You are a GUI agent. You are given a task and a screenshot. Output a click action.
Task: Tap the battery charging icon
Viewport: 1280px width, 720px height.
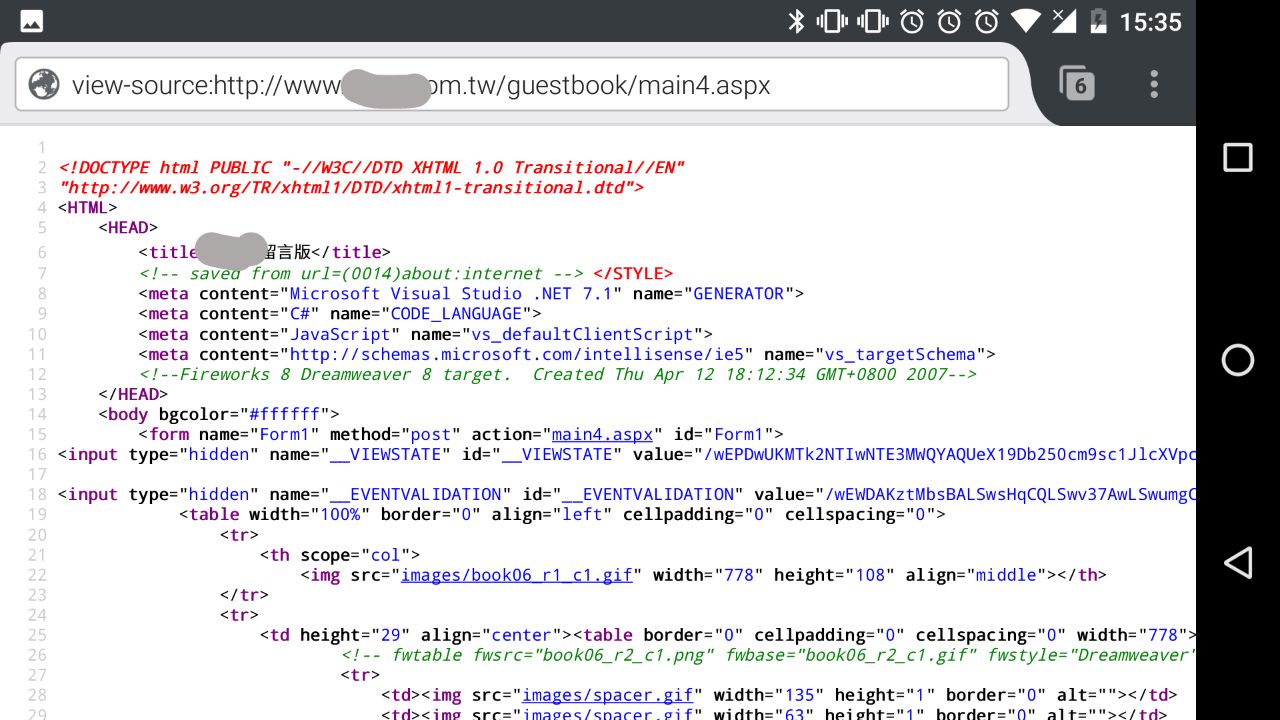click(x=1098, y=21)
